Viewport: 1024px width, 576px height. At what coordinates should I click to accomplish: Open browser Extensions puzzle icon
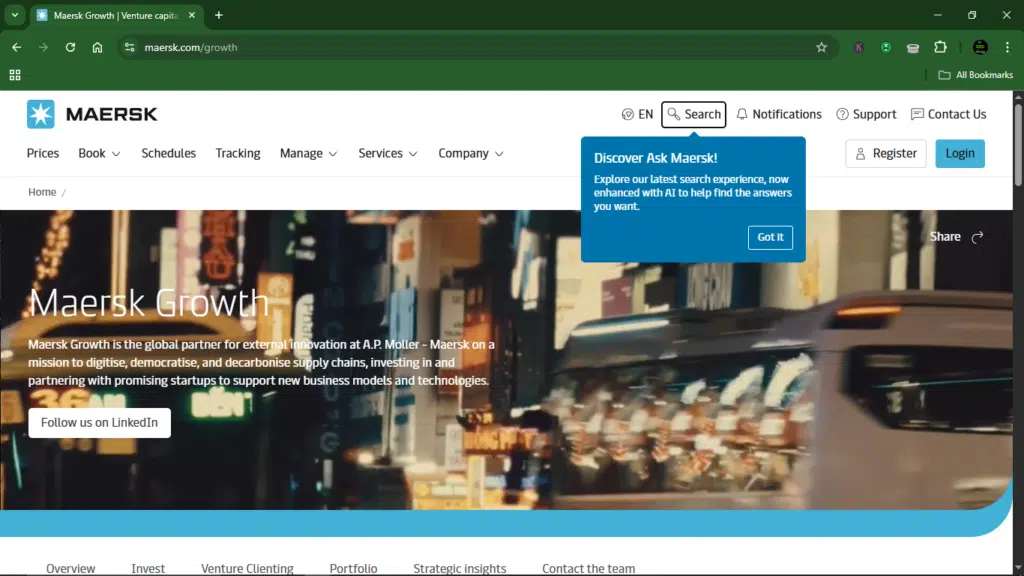[940, 47]
